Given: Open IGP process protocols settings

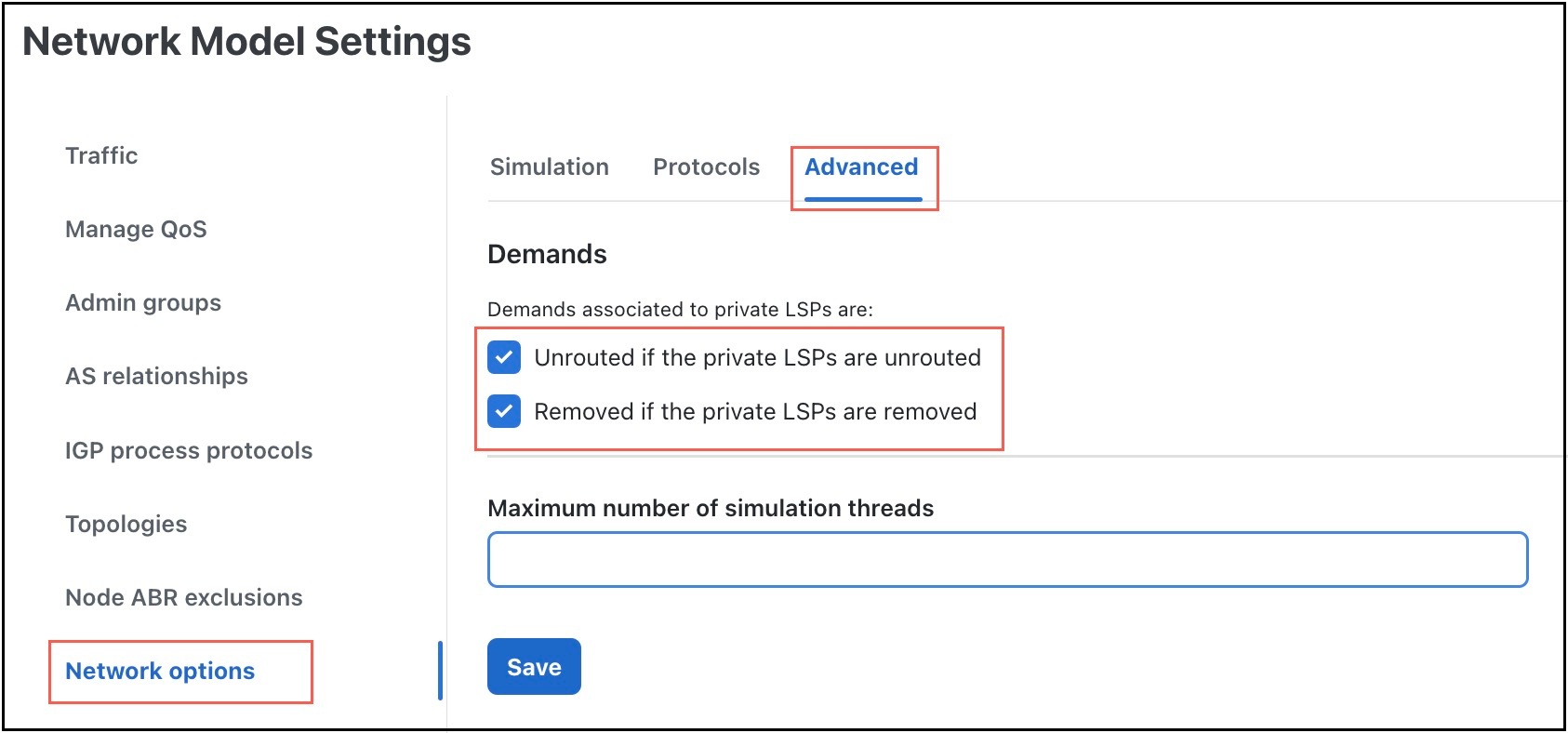Looking at the screenshot, I should 188,450.
